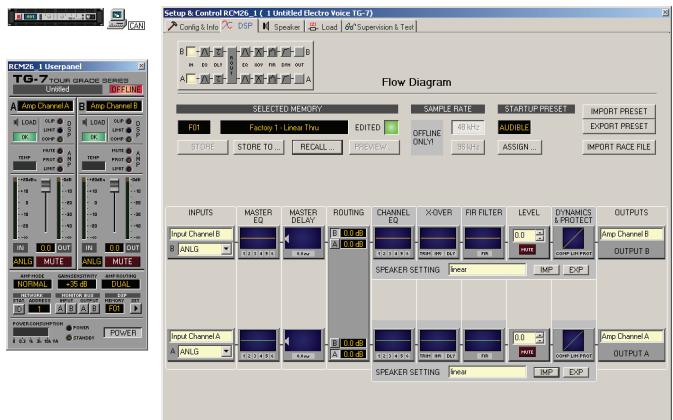Open Input Channel A ANLG source dropdown
Viewport: 673px width, 420px height.
click(226, 351)
